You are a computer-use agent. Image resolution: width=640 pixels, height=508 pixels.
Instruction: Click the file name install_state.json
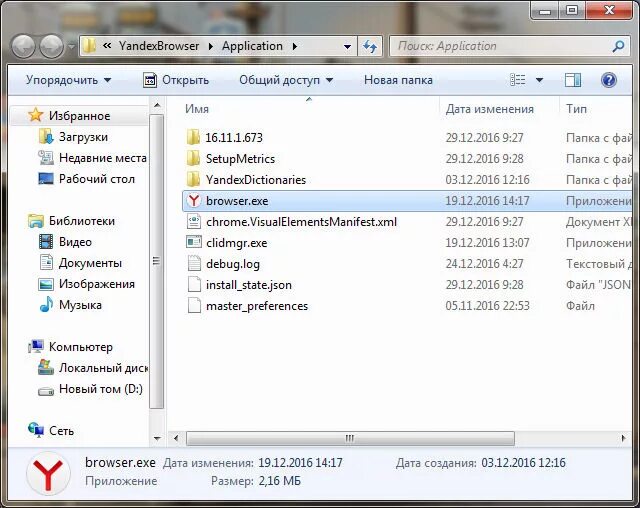tap(249, 285)
